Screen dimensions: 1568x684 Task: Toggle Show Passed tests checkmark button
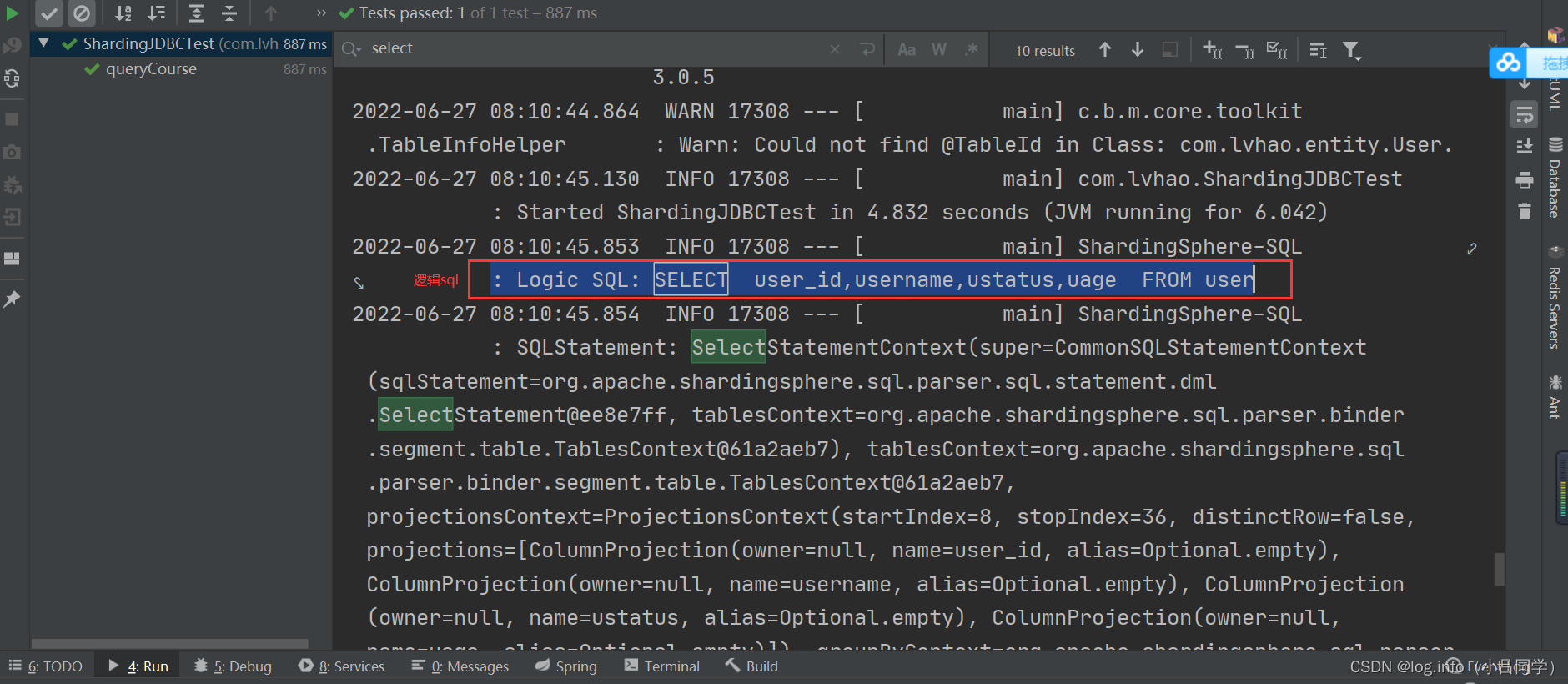coord(49,13)
